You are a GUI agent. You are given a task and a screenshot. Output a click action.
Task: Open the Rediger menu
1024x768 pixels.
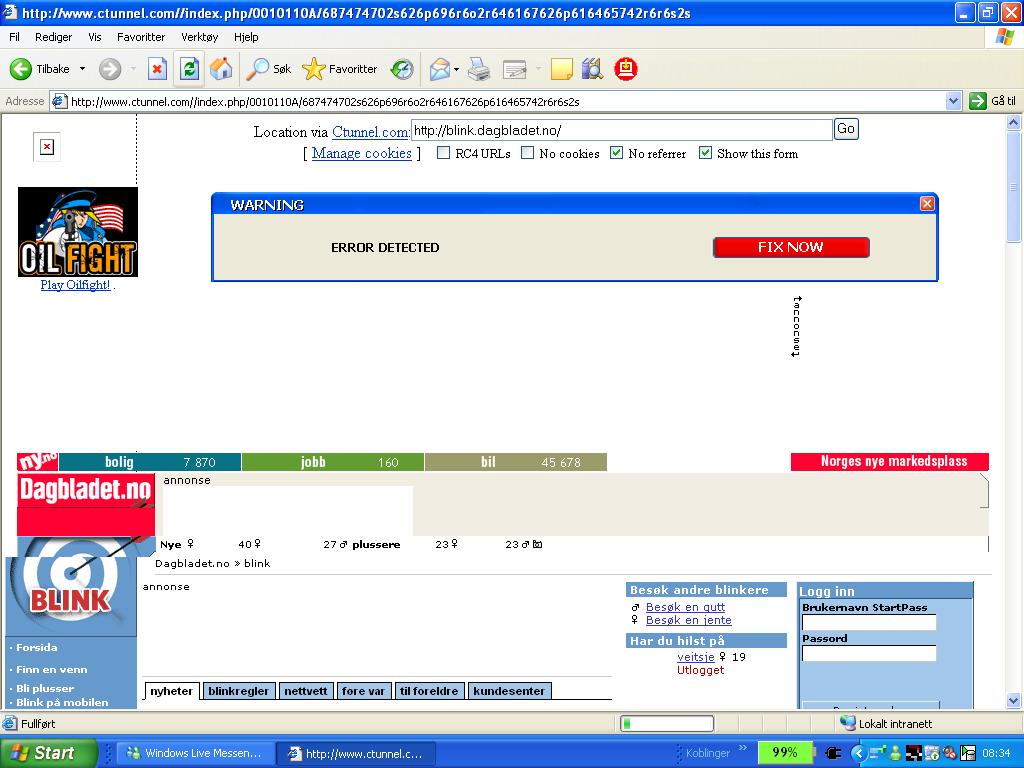click(x=54, y=37)
